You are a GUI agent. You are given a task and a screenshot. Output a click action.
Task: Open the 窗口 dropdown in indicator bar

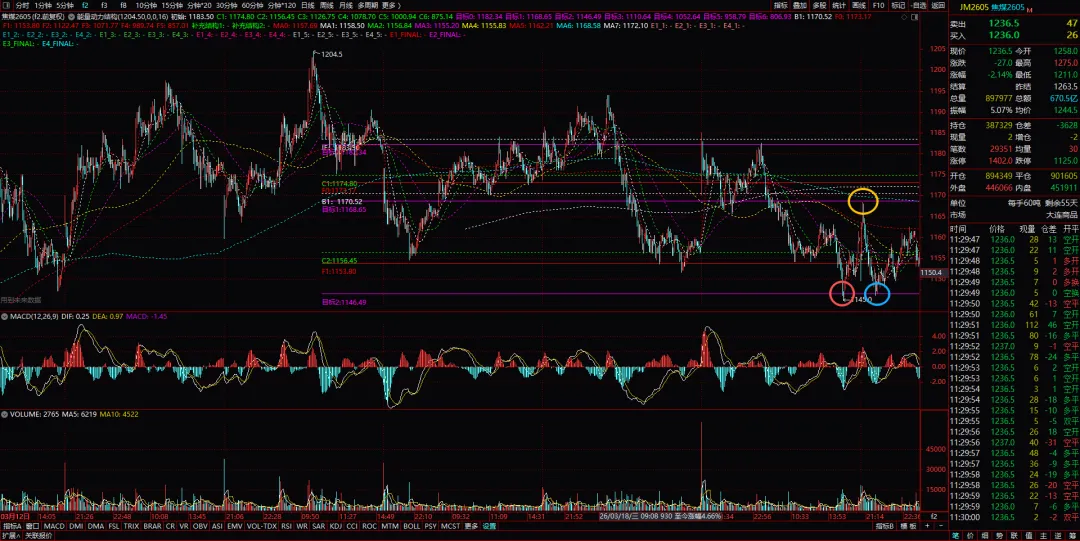coord(32,526)
